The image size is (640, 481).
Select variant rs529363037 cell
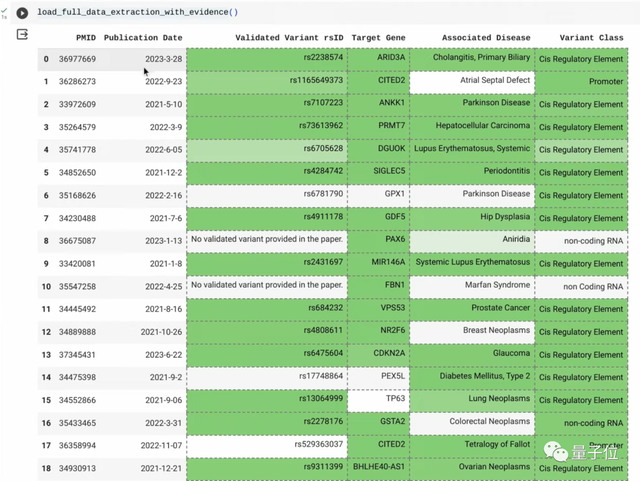point(267,446)
